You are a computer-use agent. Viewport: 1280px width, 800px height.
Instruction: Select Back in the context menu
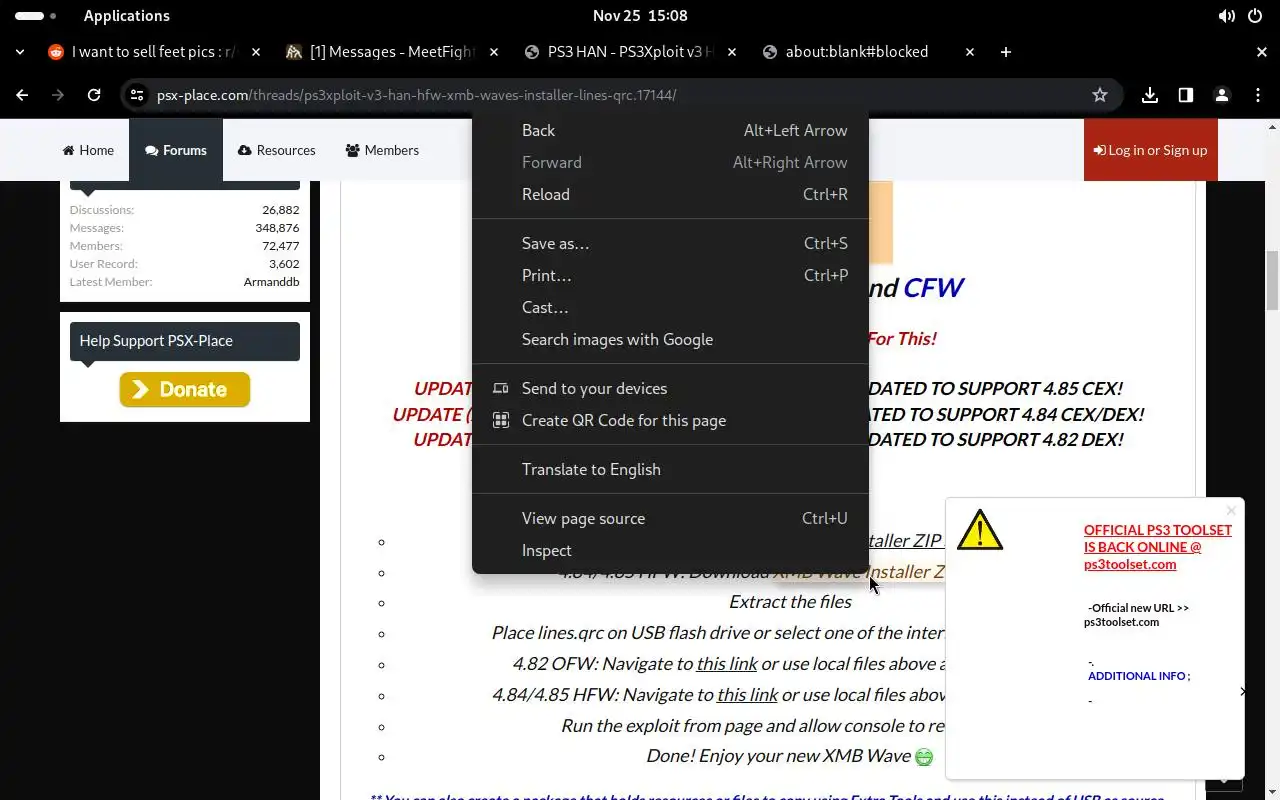[670, 130]
